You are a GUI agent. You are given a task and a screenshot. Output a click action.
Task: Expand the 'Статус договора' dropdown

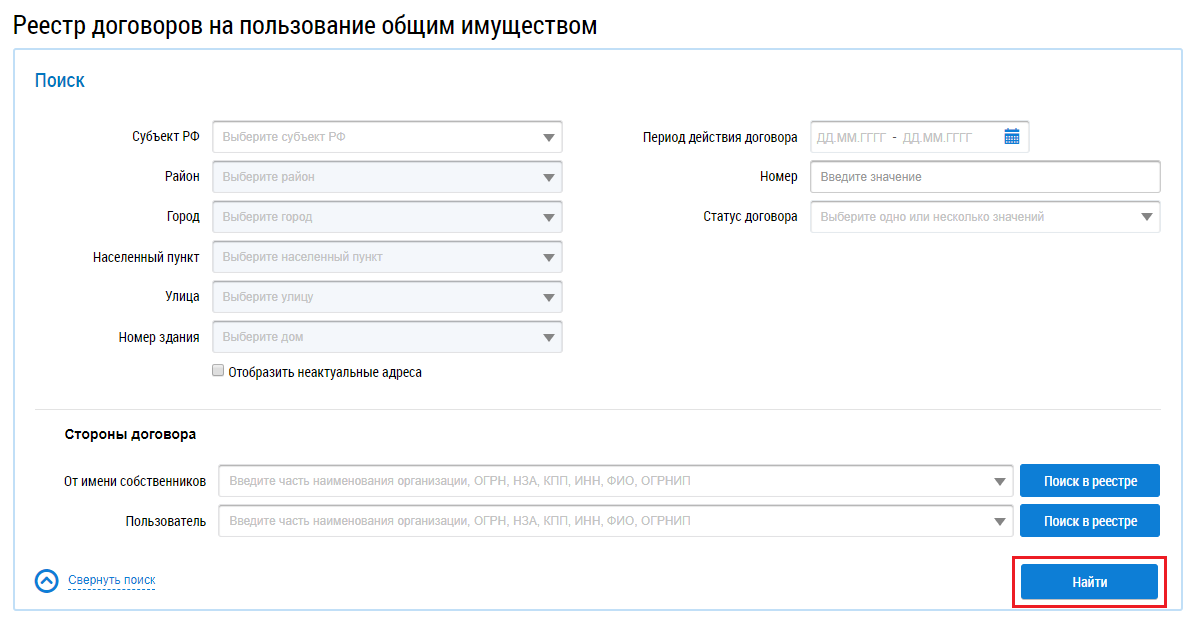click(1146, 217)
